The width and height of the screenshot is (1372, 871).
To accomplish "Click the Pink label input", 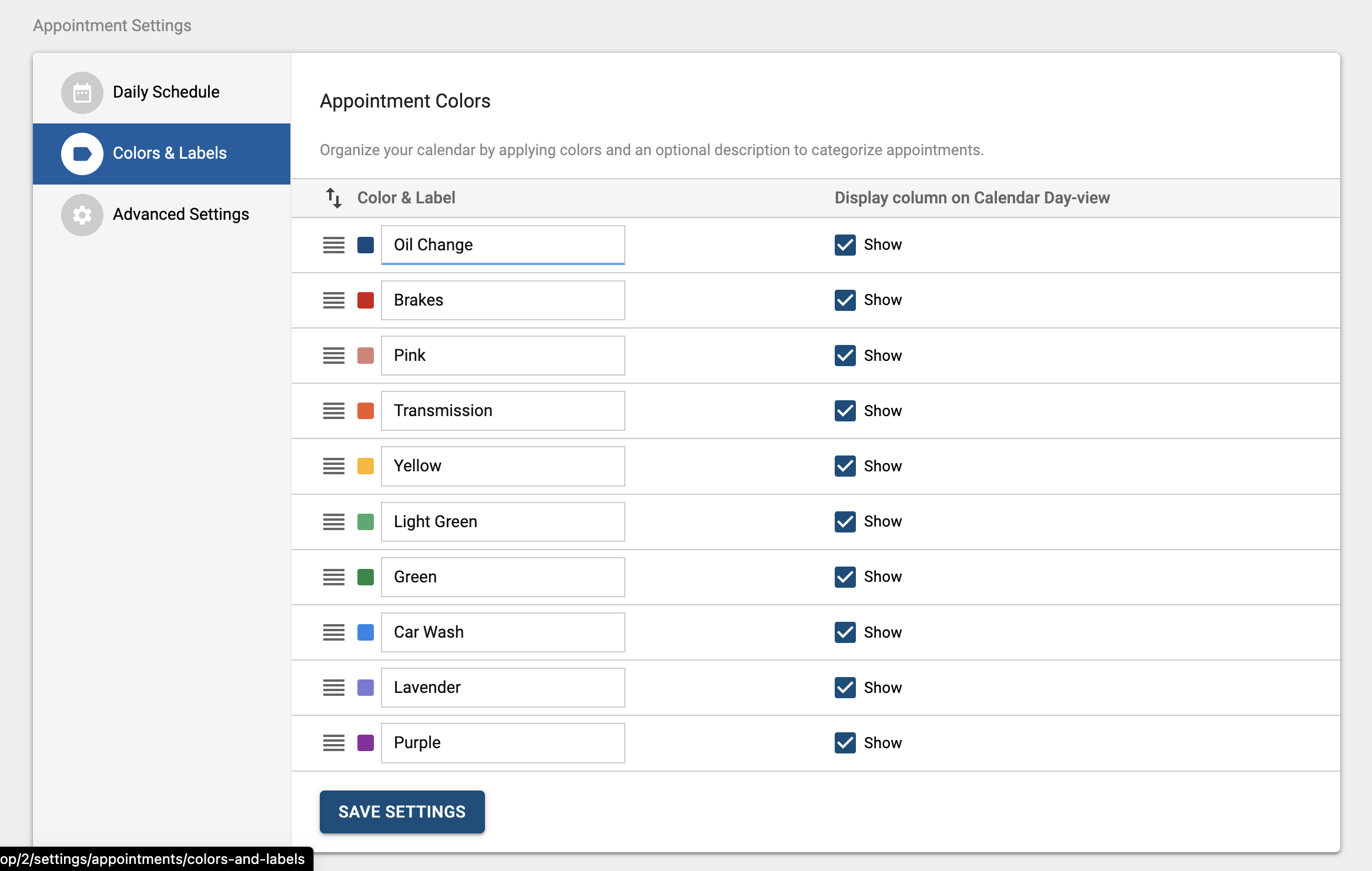I will tap(503, 356).
